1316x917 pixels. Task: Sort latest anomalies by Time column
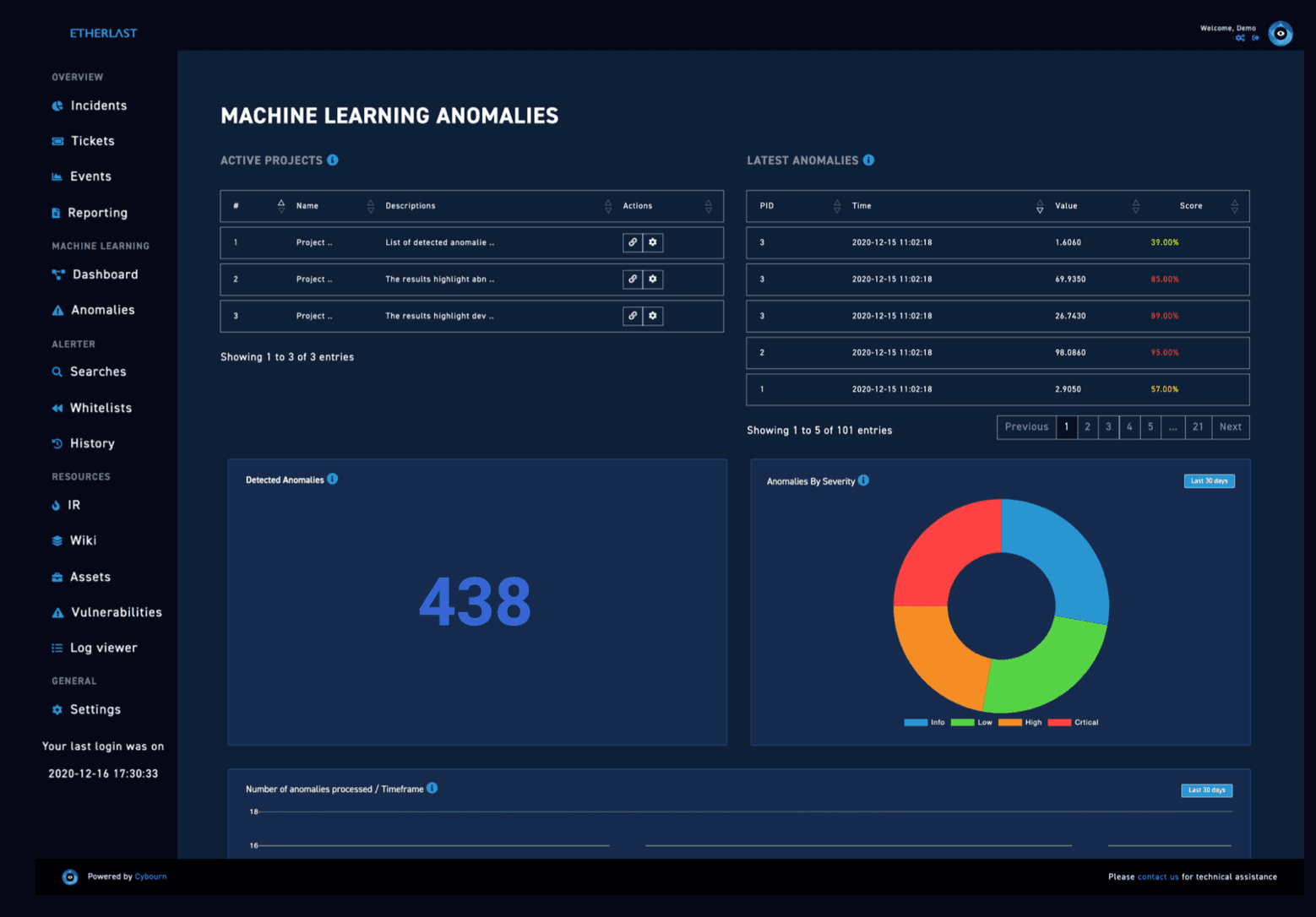pos(1039,206)
